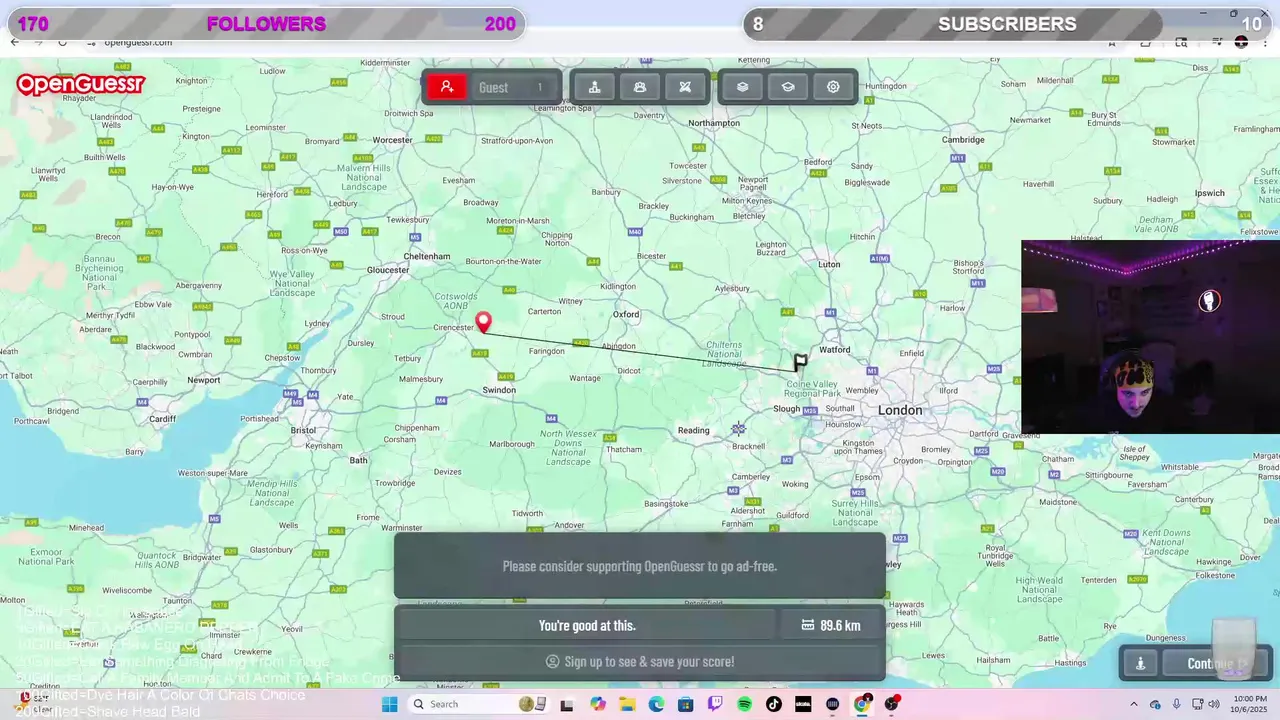Click the black flag actual location marker
Viewport: 1280px width, 720px height.
[x=800, y=362]
